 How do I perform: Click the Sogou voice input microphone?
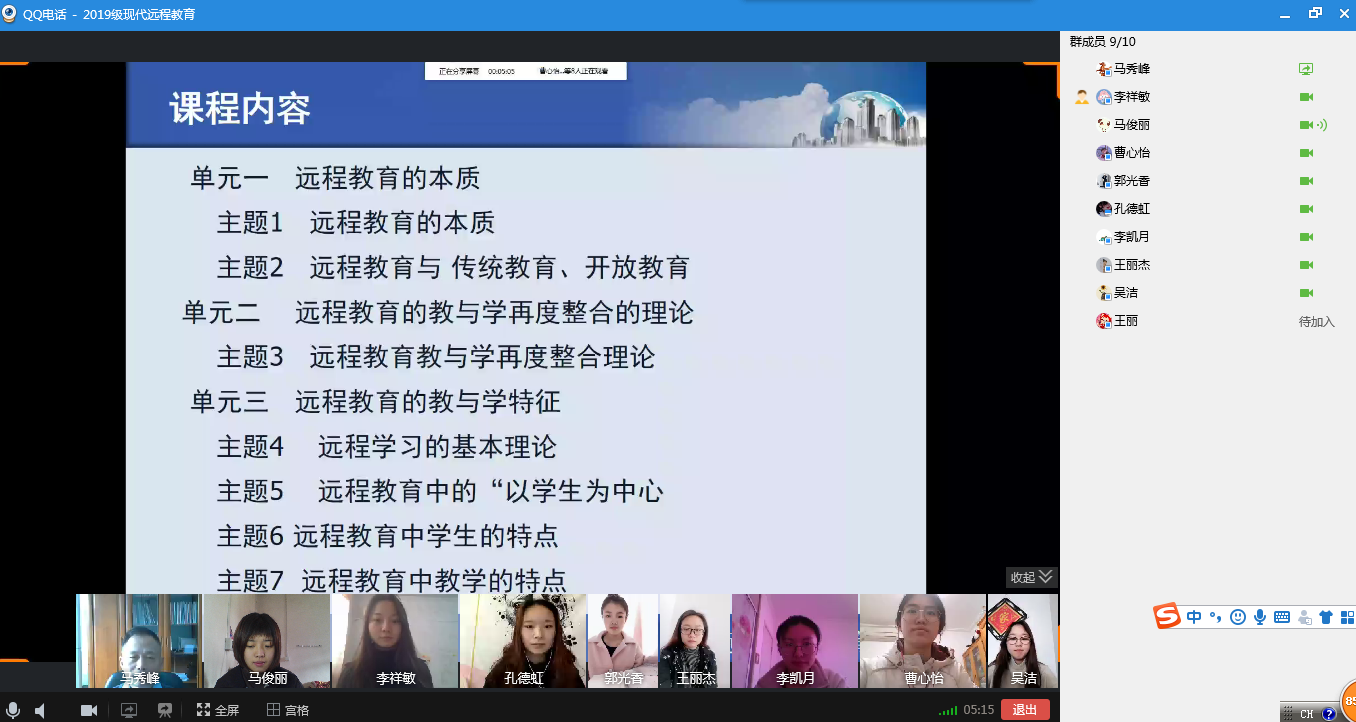(1260, 617)
